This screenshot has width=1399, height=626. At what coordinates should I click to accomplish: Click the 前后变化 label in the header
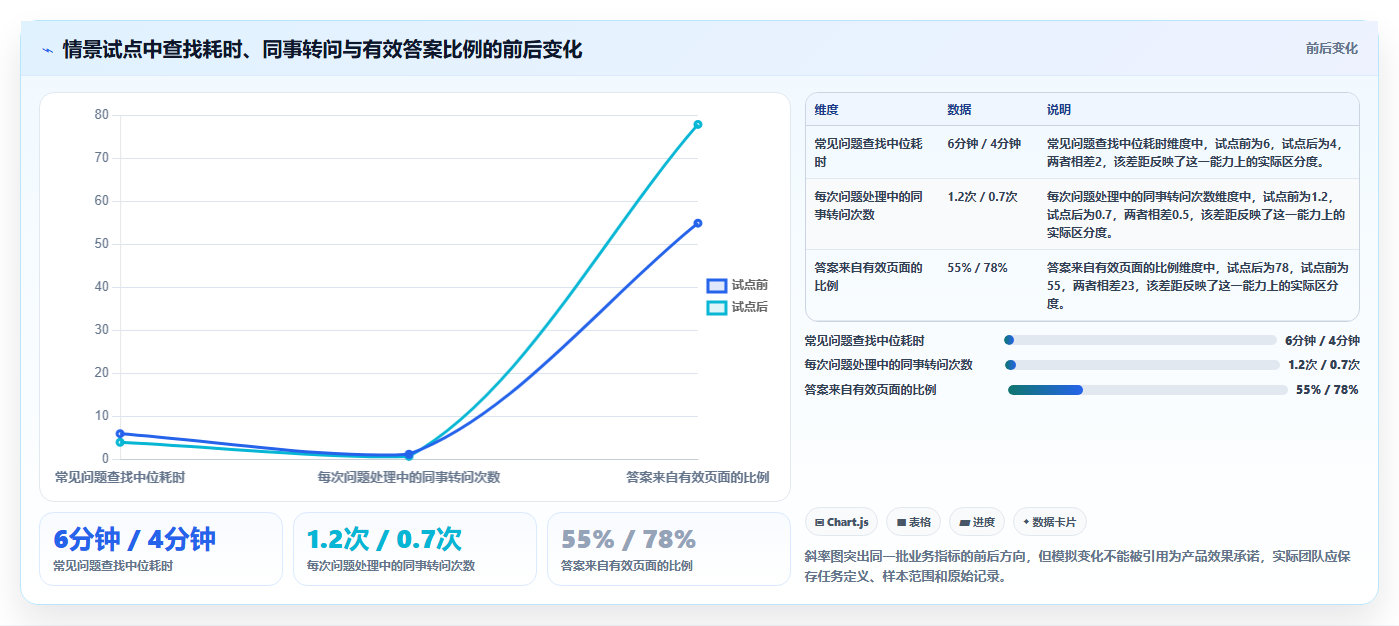1331,48
